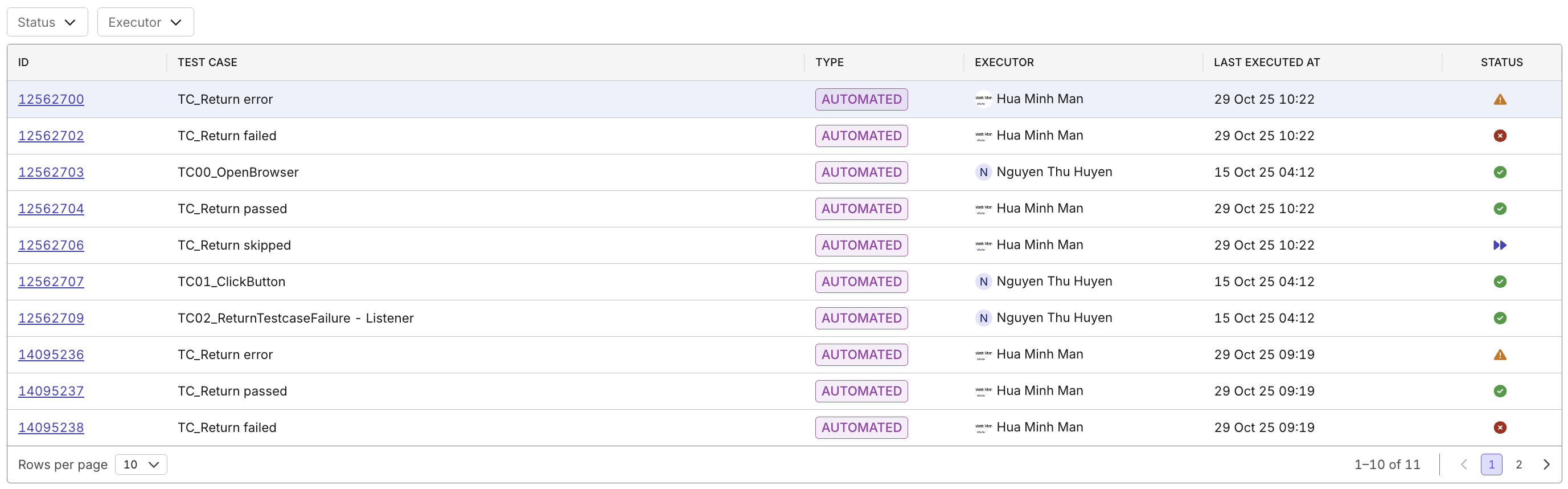Click the skipped status icon for test 12562706
This screenshot has width=1568, height=489.
coord(1499,246)
